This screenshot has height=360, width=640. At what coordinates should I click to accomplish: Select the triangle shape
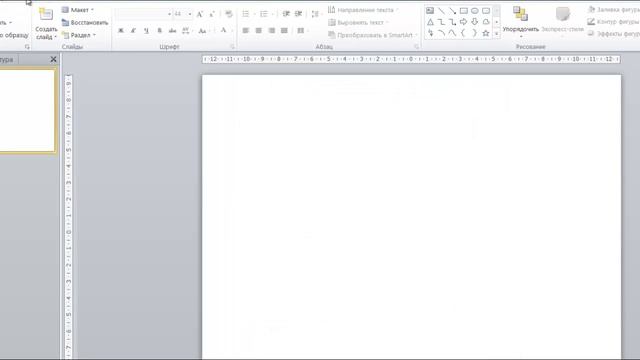430,22
